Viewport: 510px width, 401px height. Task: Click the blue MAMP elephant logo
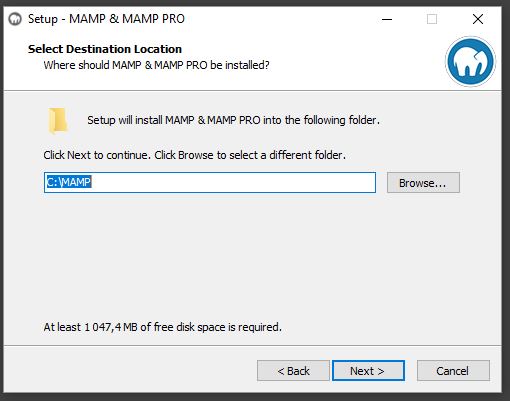(x=470, y=62)
